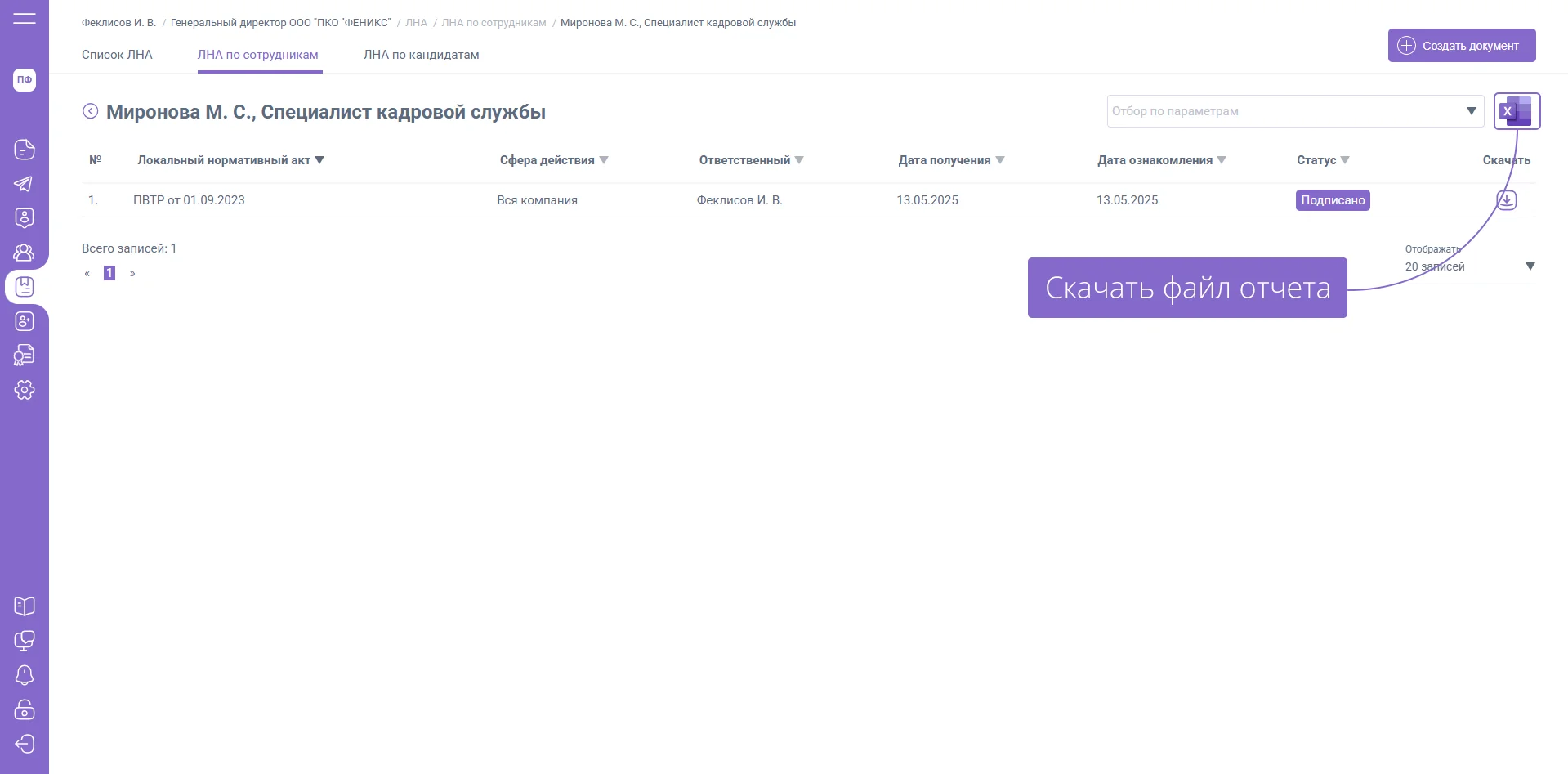Select page 1 in pagination
The image size is (1568, 774).
pyautogui.click(x=109, y=273)
